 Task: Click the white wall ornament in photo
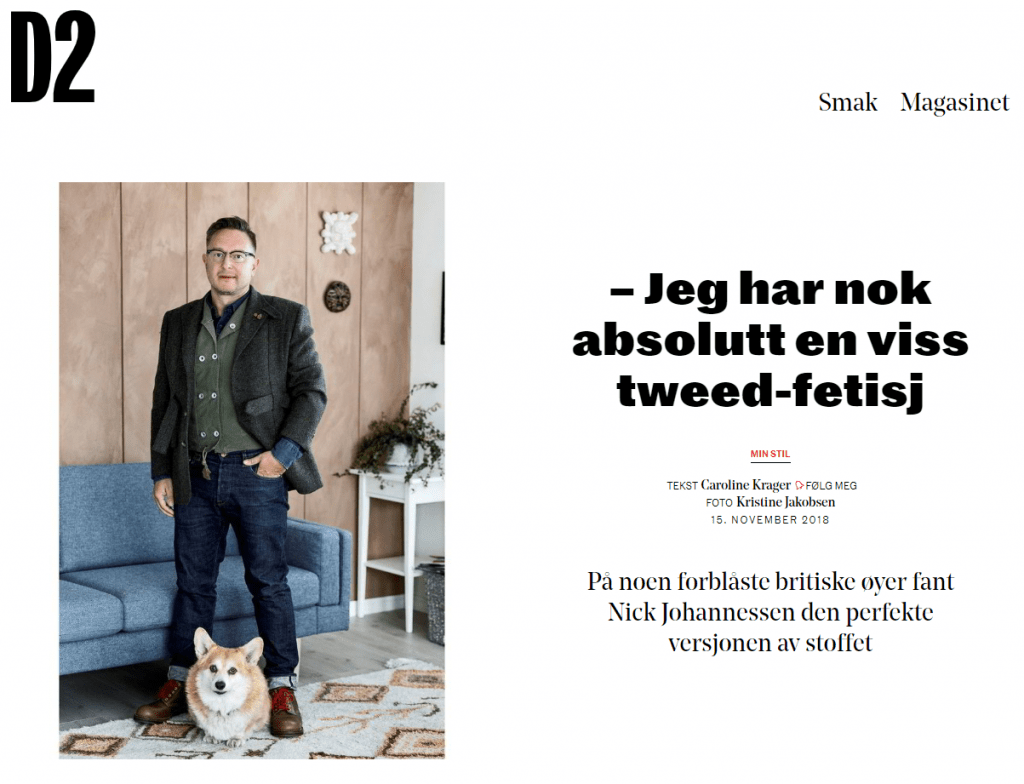click(339, 232)
